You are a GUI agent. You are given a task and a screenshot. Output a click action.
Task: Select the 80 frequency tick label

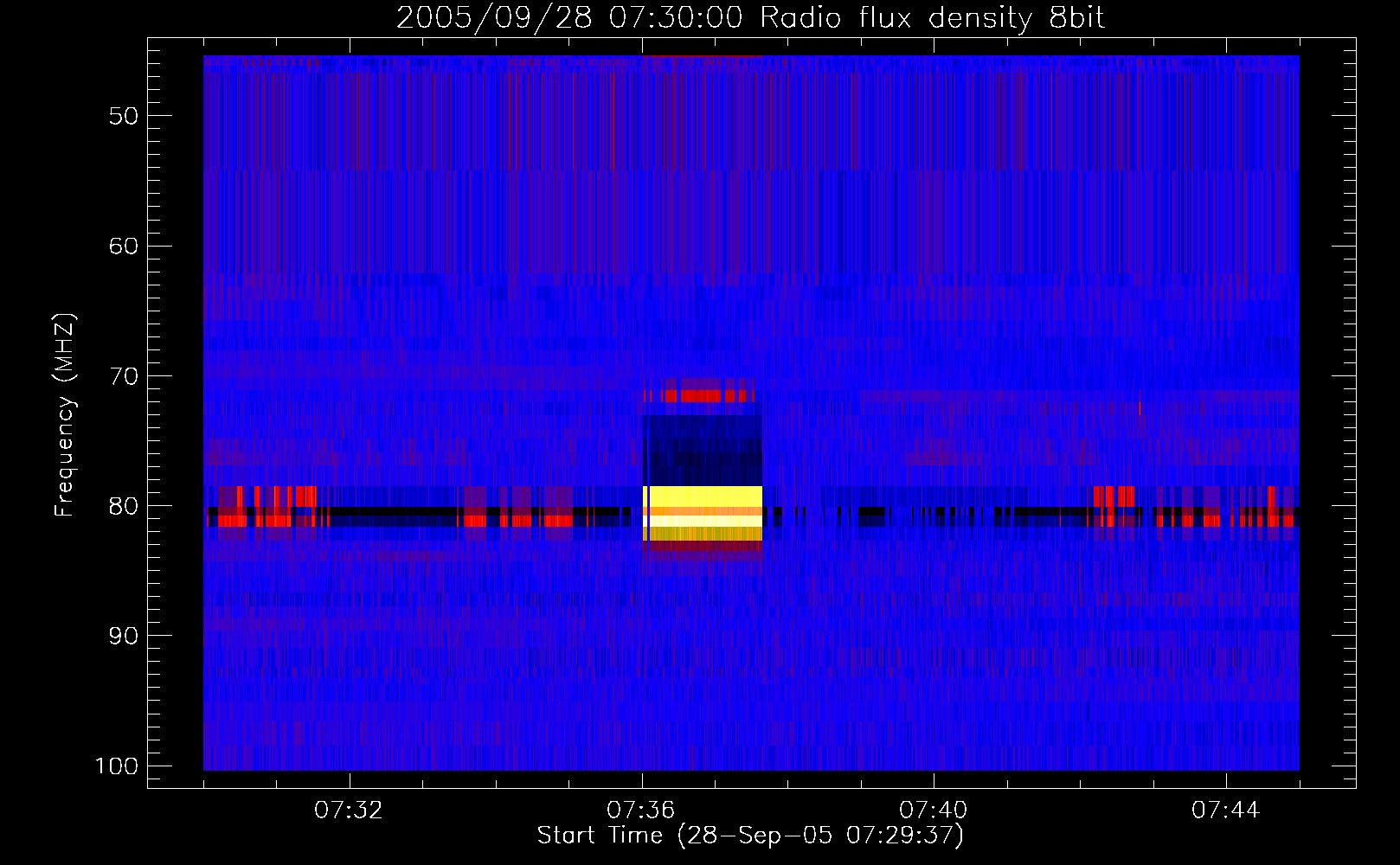pyautogui.click(x=124, y=506)
